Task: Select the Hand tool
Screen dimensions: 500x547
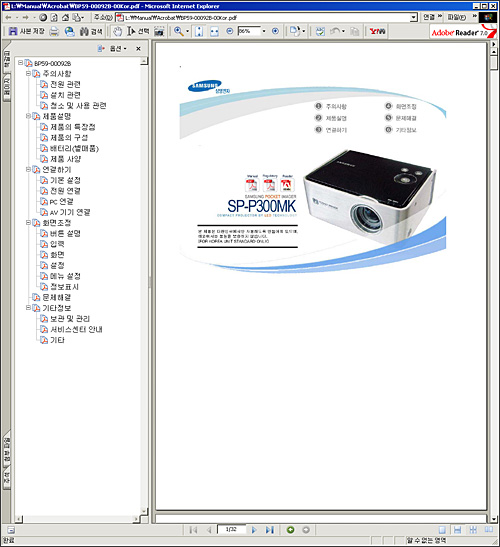Action: 117,31
